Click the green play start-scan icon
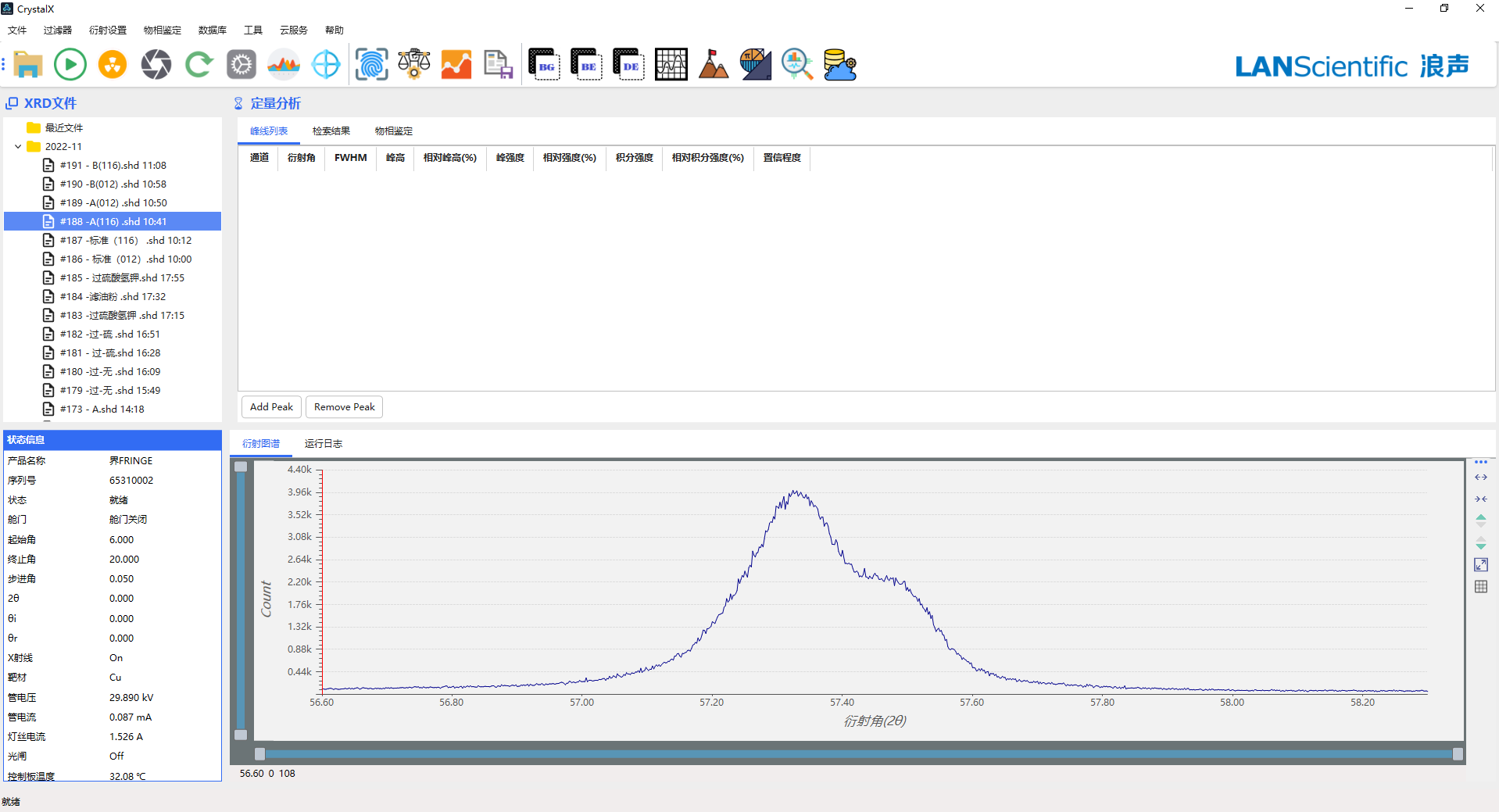 tap(70, 64)
